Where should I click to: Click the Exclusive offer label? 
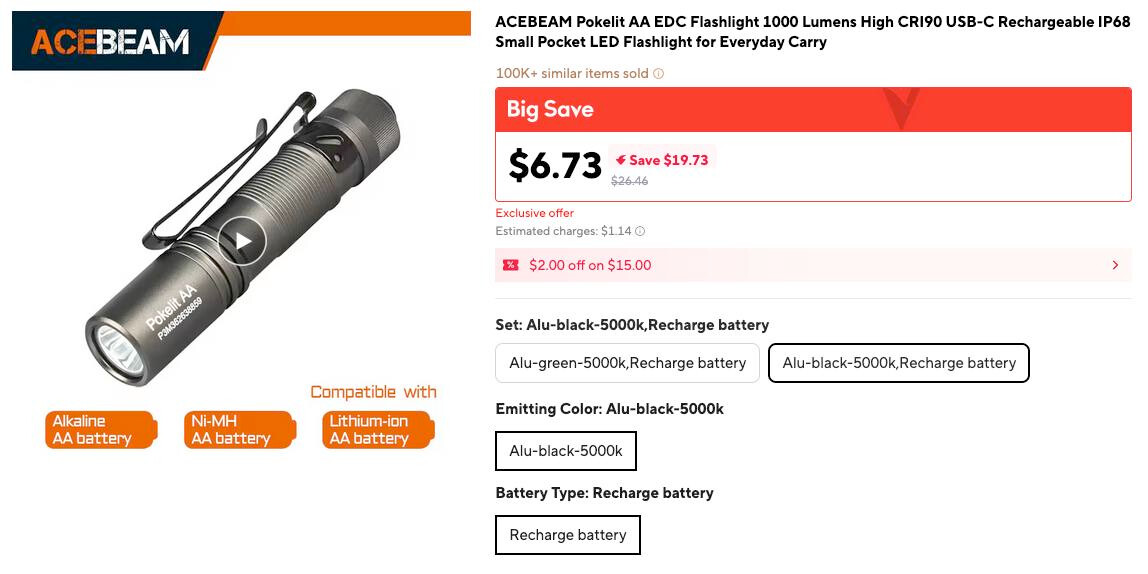(x=534, y=213)
